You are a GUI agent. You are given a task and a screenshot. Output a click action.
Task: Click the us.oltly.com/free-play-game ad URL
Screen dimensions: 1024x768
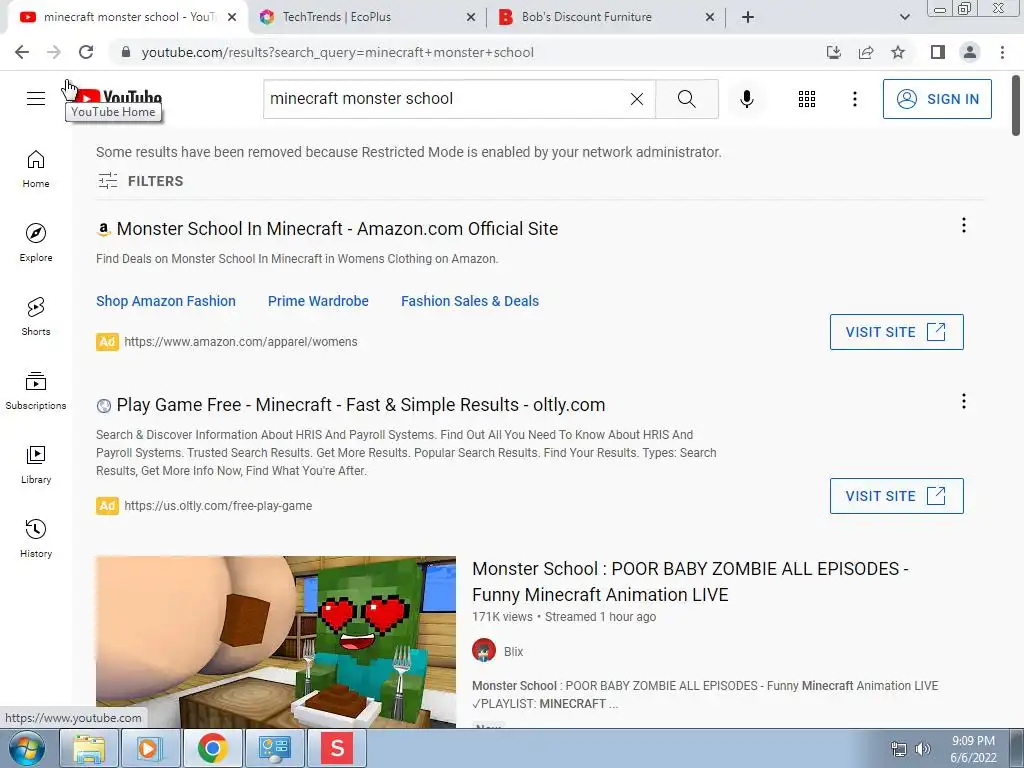pyautogui.click(x=217, y=505)
